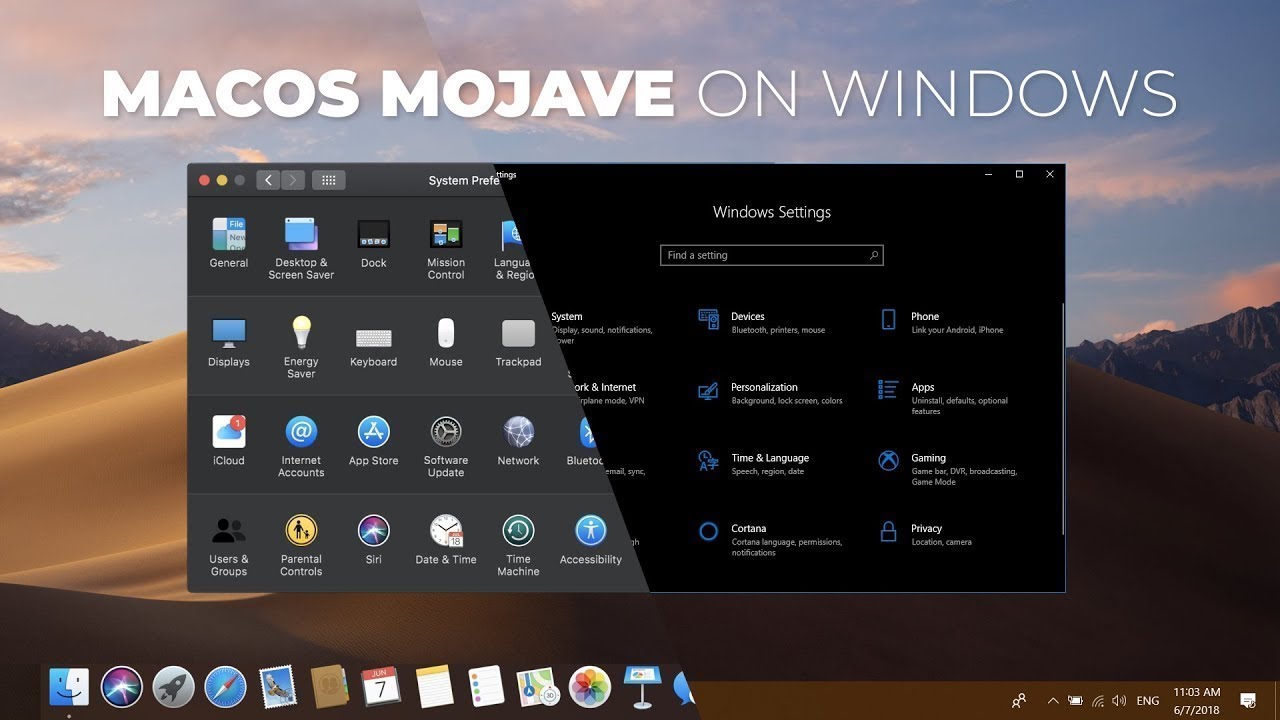Open Contacts from the dock
Viewport: 1280px width, 720px height.
click(329, 686)
